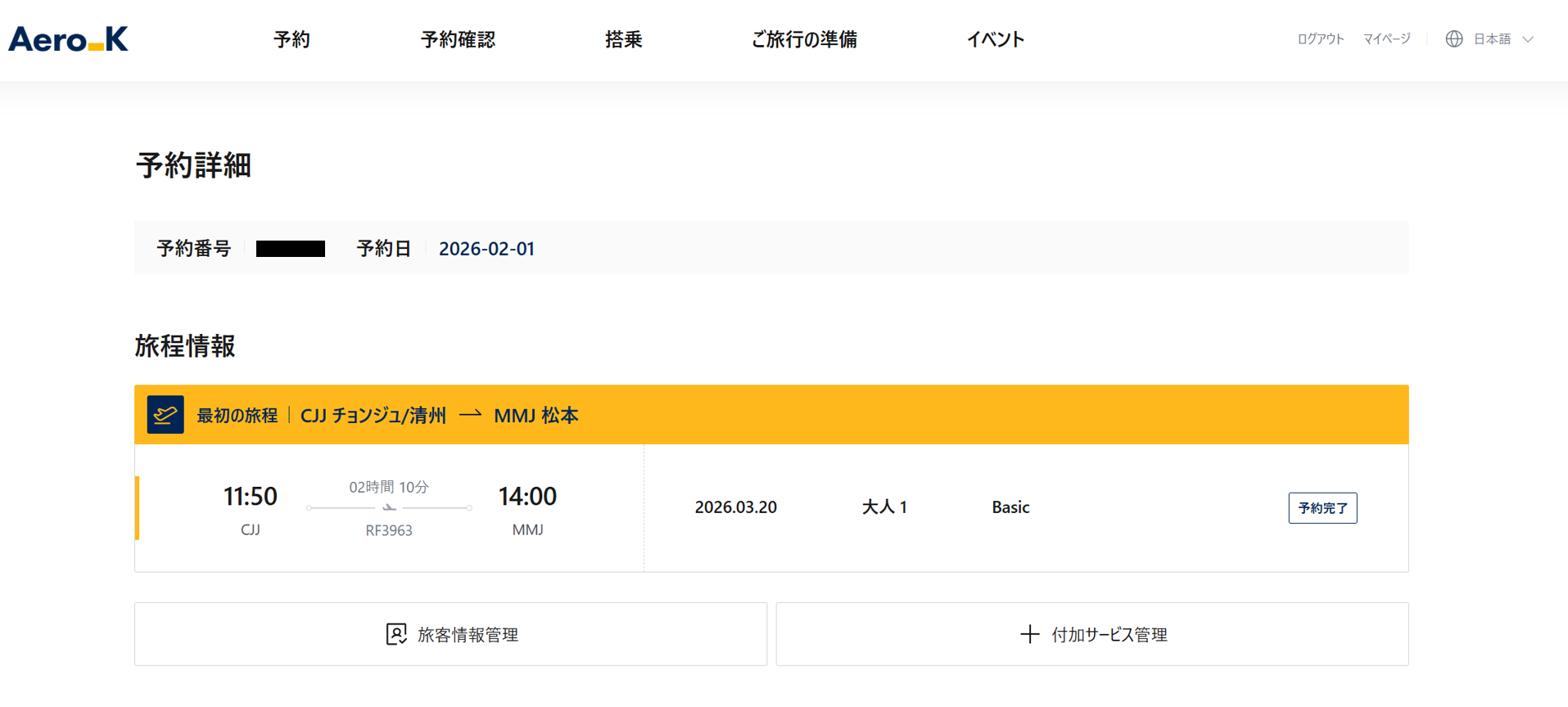Click the small airplane icon on route line

[389, 508]
